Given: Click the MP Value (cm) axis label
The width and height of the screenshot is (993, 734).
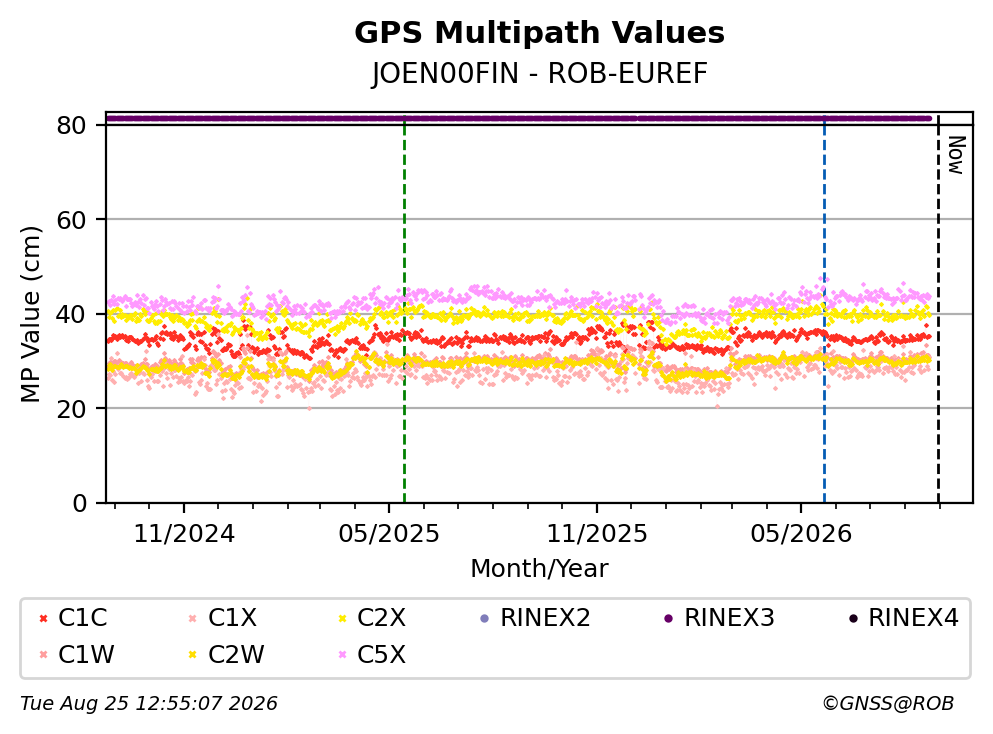Looking at the screenshot, I should tap(30, 314).
